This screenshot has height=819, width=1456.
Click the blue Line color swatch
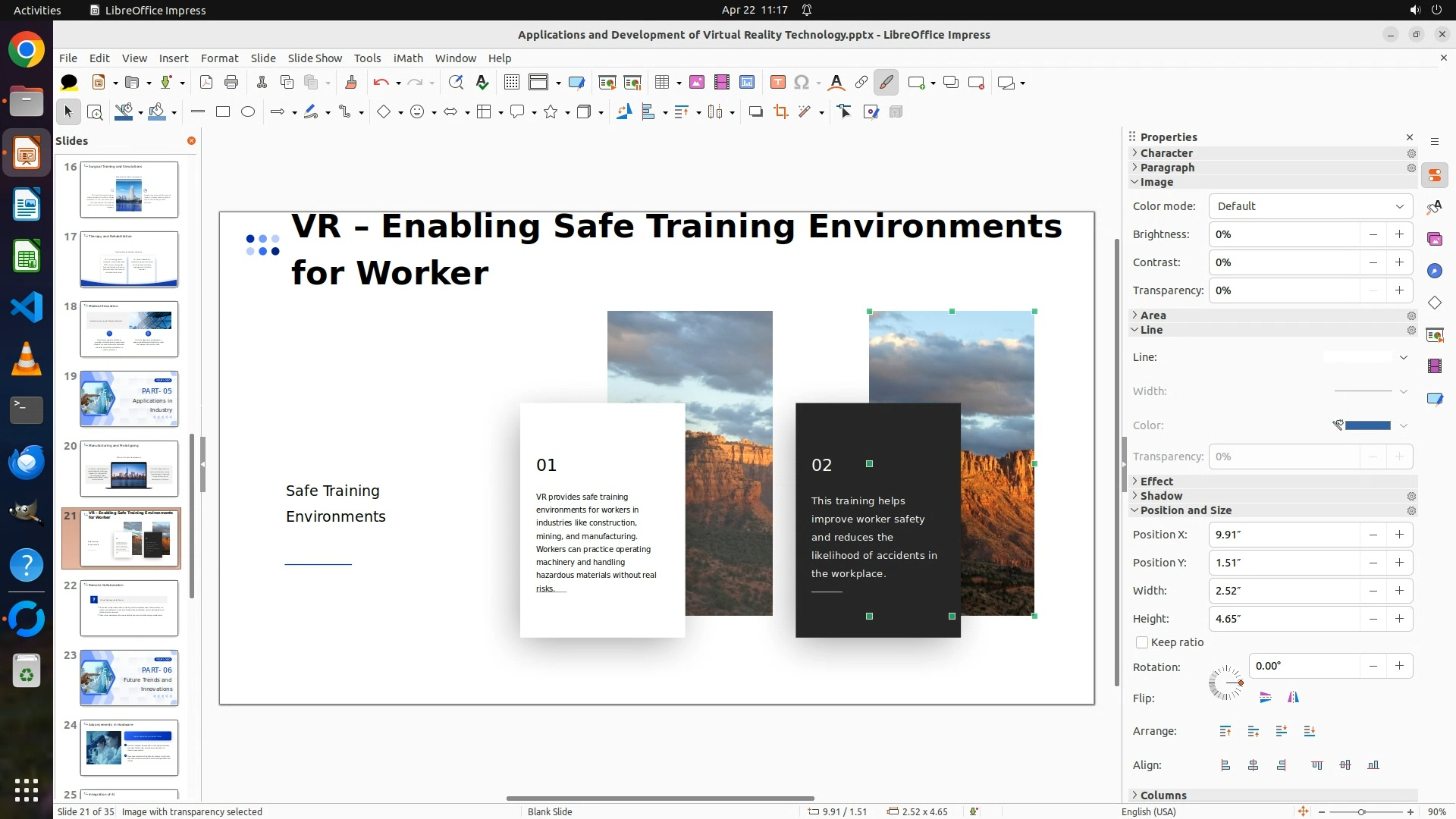click(x=1367, y=425)
